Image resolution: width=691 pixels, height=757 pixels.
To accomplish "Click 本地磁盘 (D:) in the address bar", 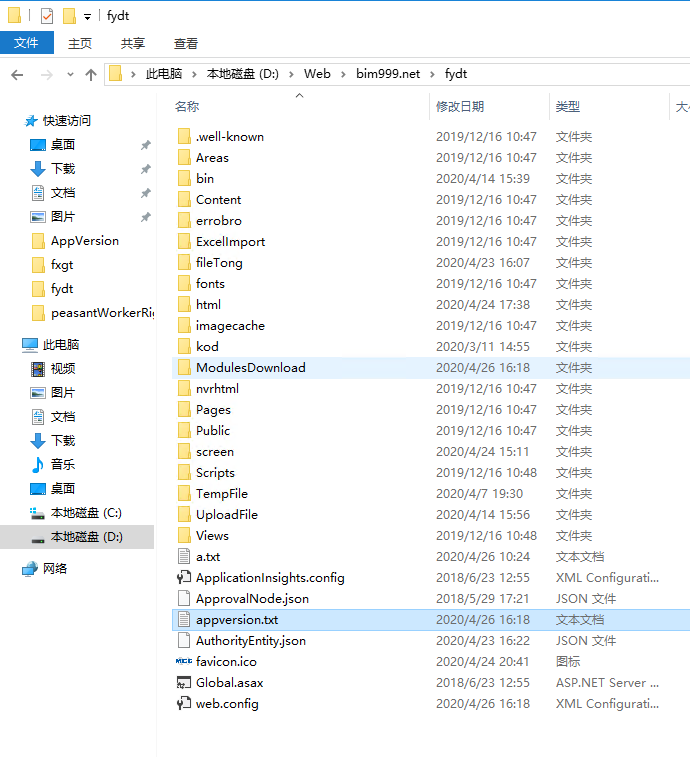I will 242,74.
